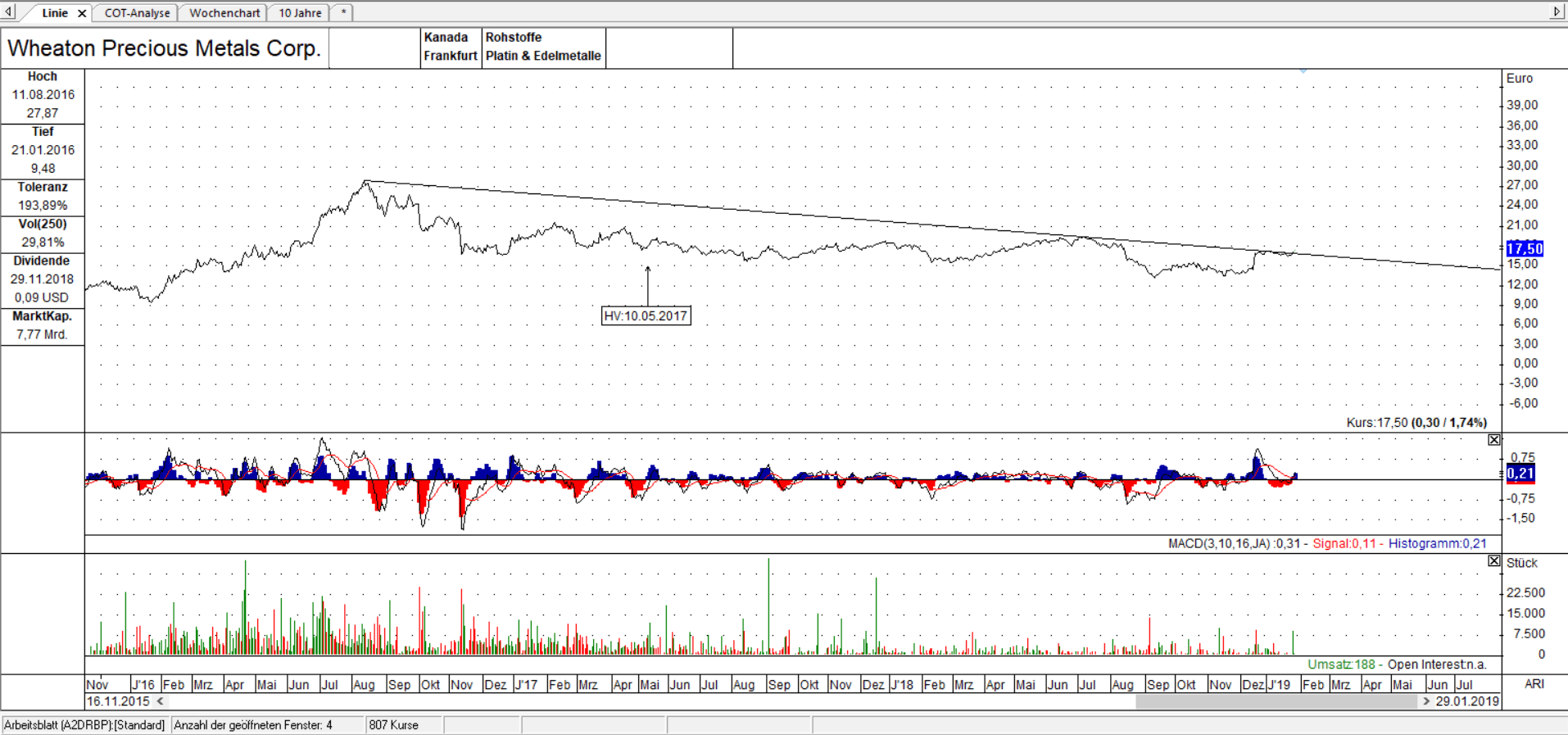Screen dimensions: 1568x735
Task: Click the ARI label beside the time axis
Action: [1534, 684]
